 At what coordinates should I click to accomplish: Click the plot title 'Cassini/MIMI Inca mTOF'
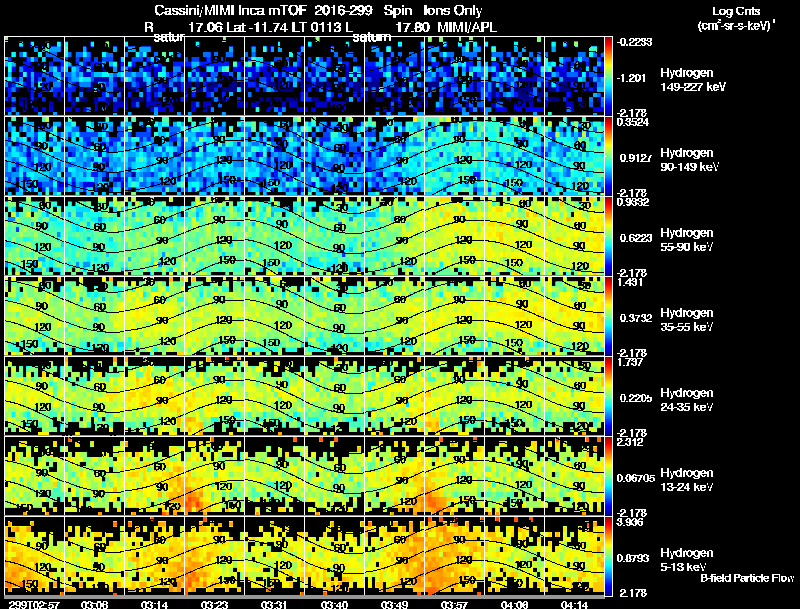[x=232, y=11]
